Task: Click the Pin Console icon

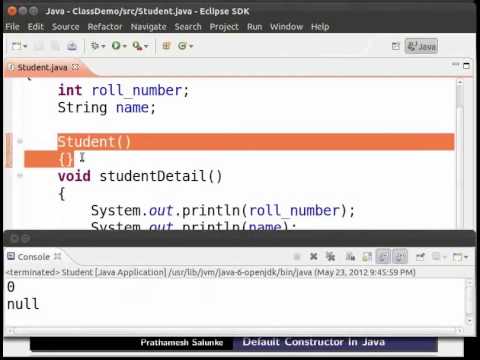Action: point(420,256)
